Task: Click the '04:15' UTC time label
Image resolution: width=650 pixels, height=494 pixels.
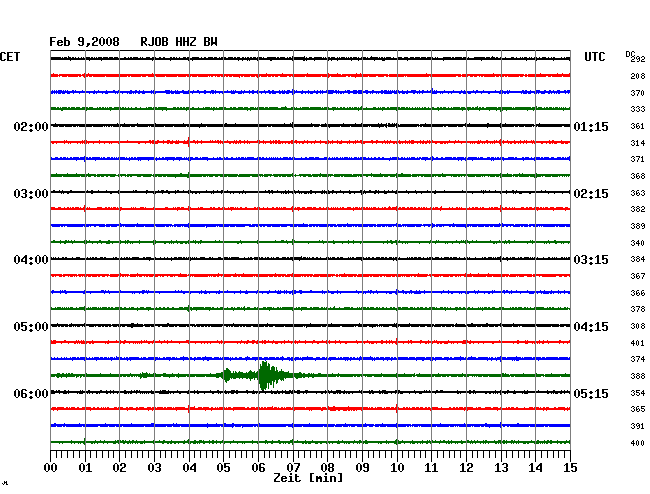Action: [x=591, y=327]
